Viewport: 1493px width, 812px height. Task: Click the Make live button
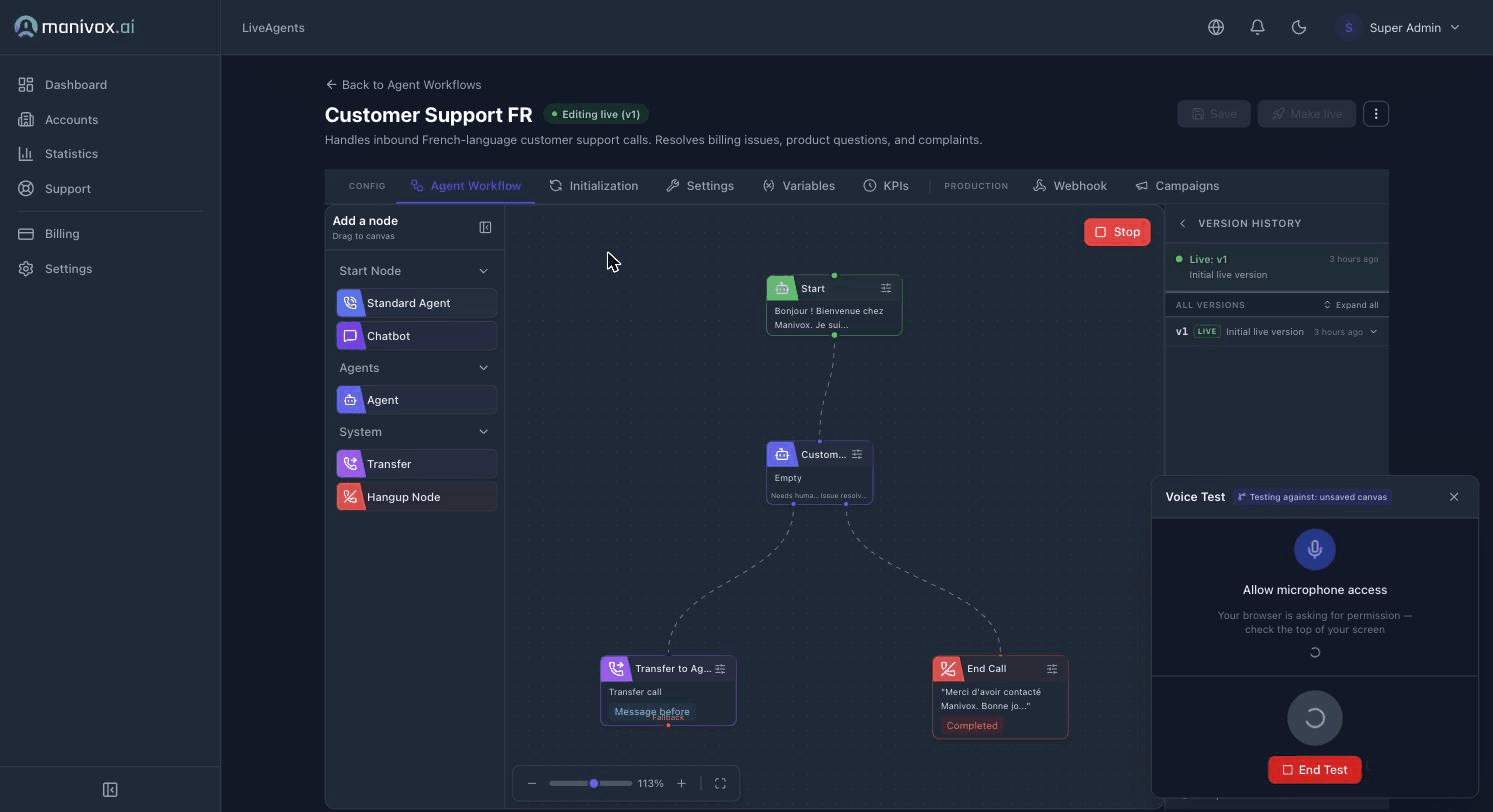[x=1307, y=114]
